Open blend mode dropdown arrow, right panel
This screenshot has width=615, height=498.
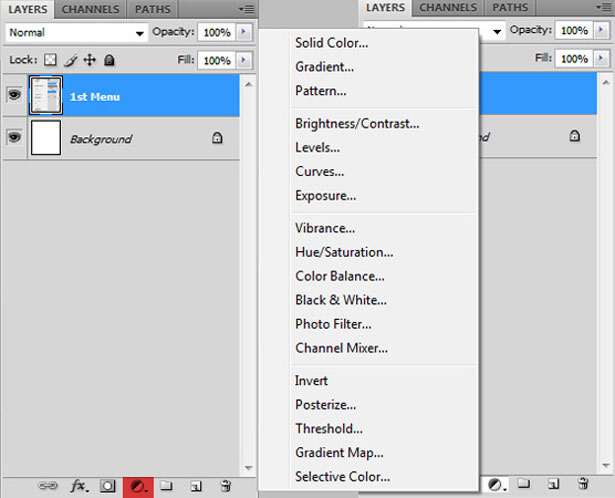pos(497,31)
